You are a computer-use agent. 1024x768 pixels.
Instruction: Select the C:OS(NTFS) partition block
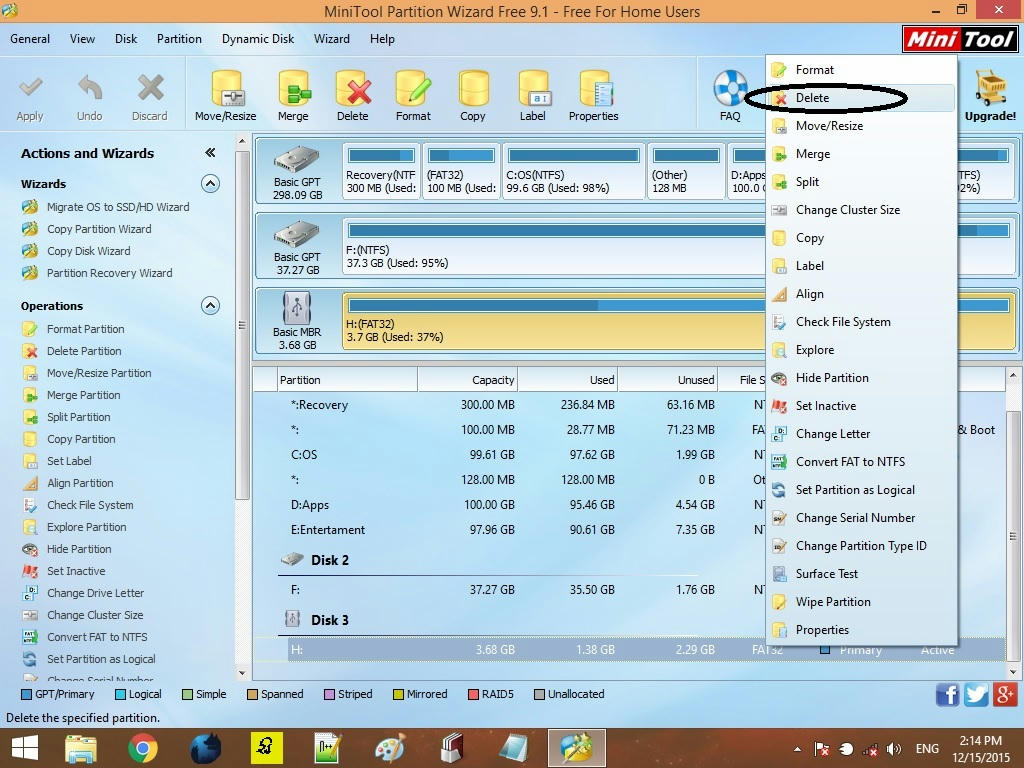573,170
